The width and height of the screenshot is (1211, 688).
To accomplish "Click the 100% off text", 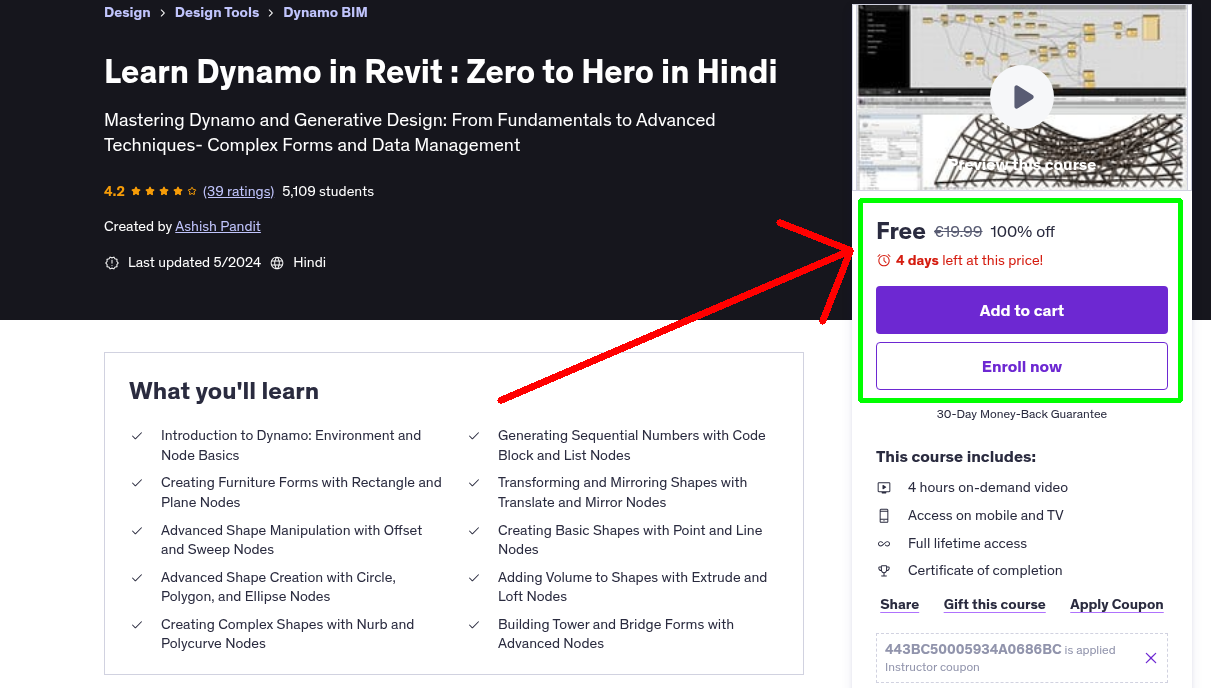I will (1023, 232).
